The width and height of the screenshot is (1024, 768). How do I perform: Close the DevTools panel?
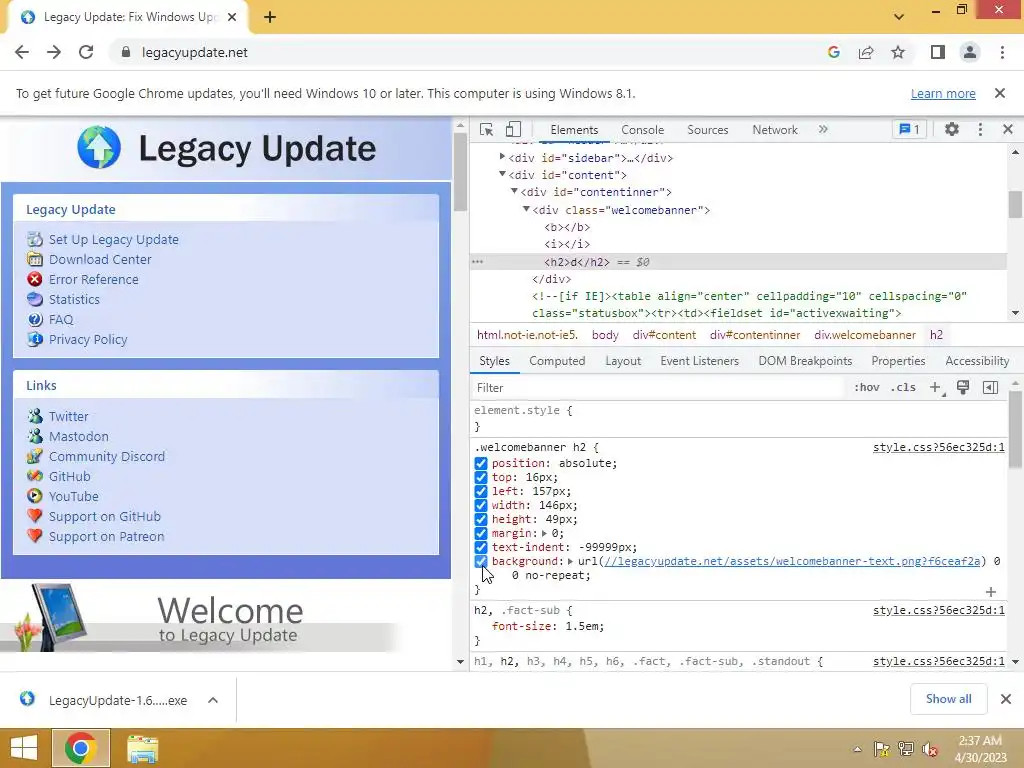(1008, 129)
